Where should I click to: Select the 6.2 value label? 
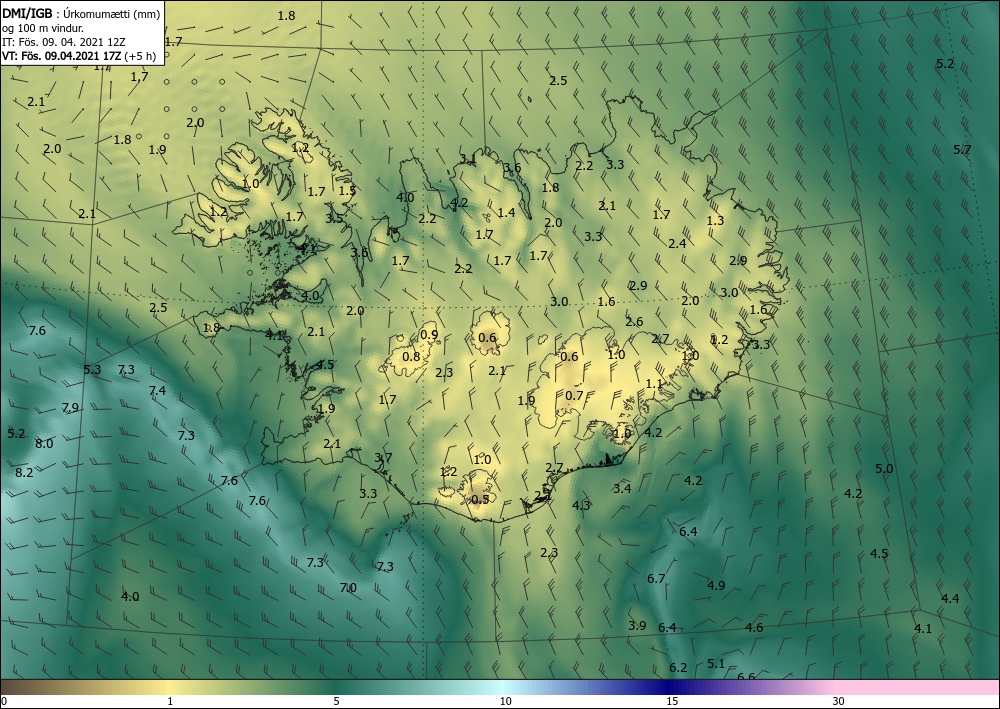pyautogui.click(x=678, y=668)
